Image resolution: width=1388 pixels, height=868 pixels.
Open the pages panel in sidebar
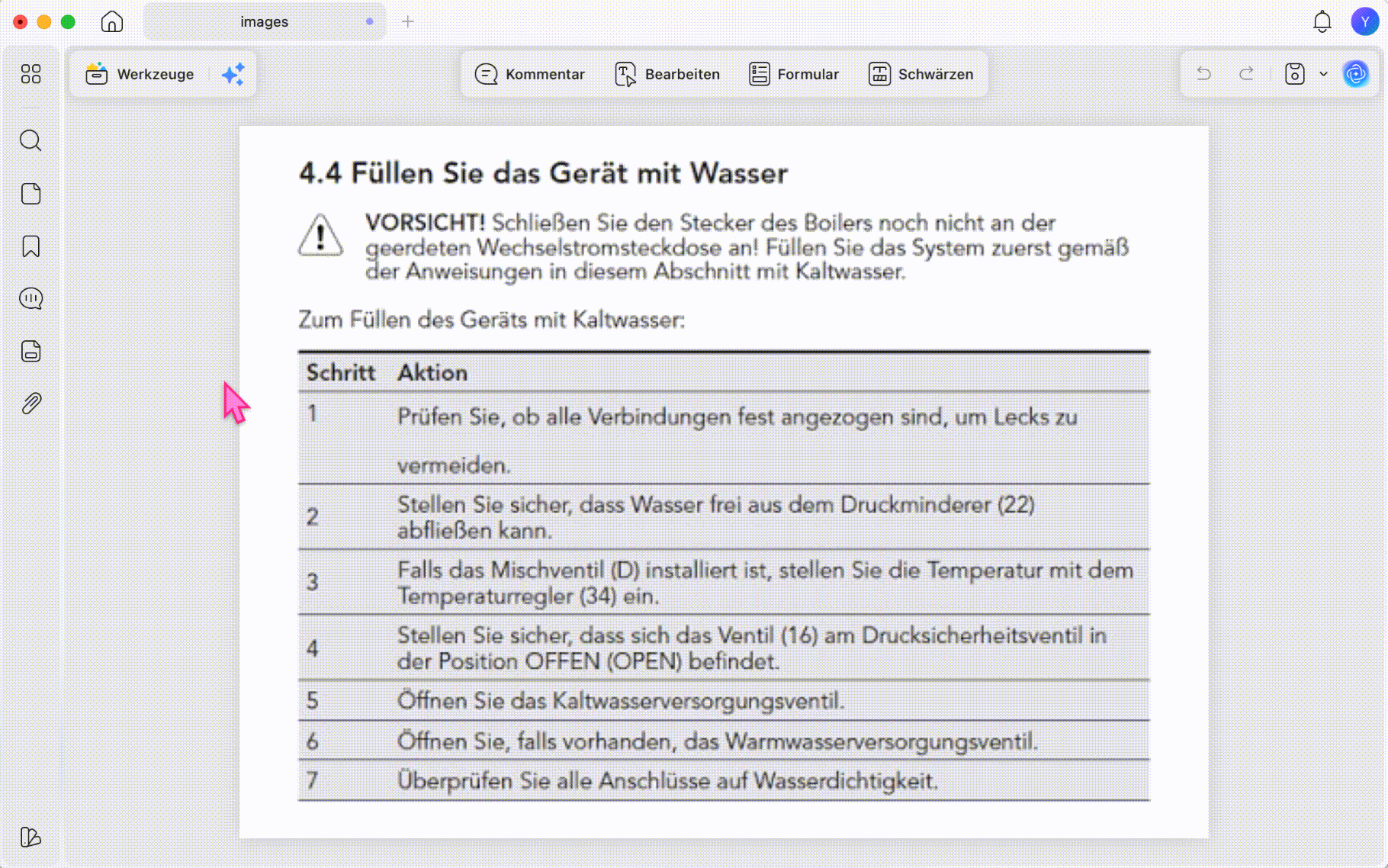point(31,194)
